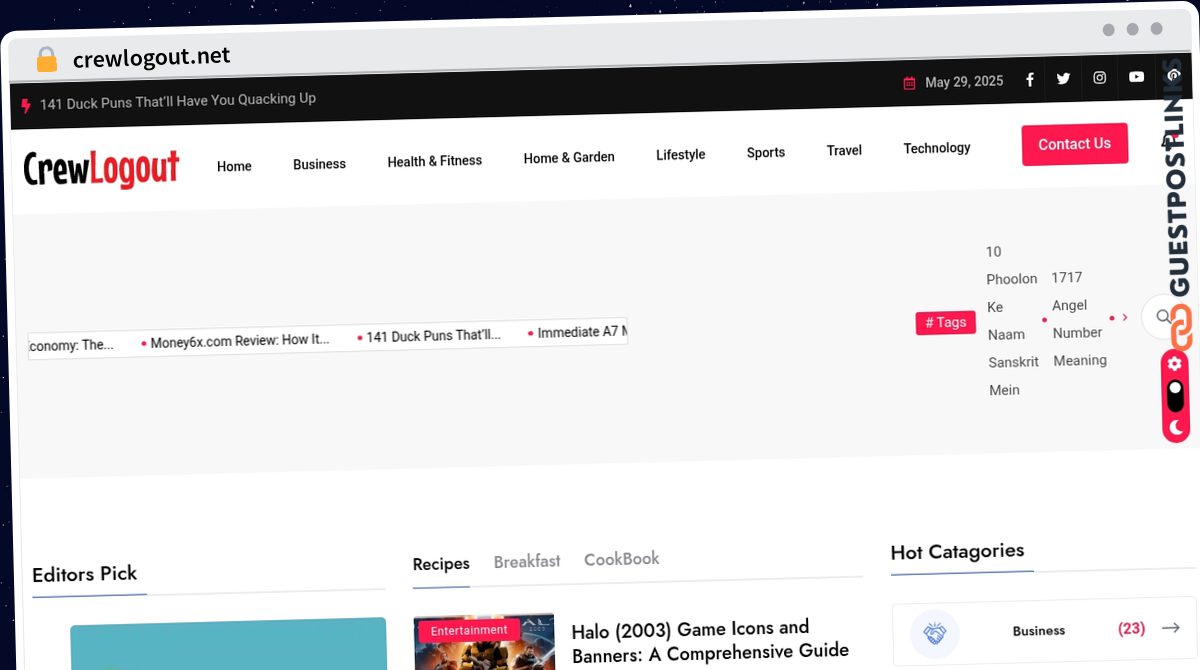The image size is (1200, 670).
Task: Open the Sports menu item
Action: [766, 153]
